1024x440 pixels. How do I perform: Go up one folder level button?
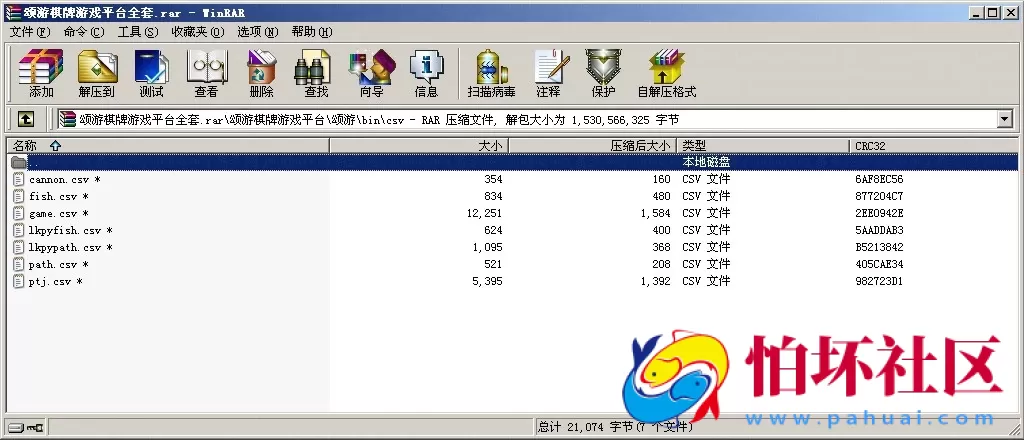[25, 119]
